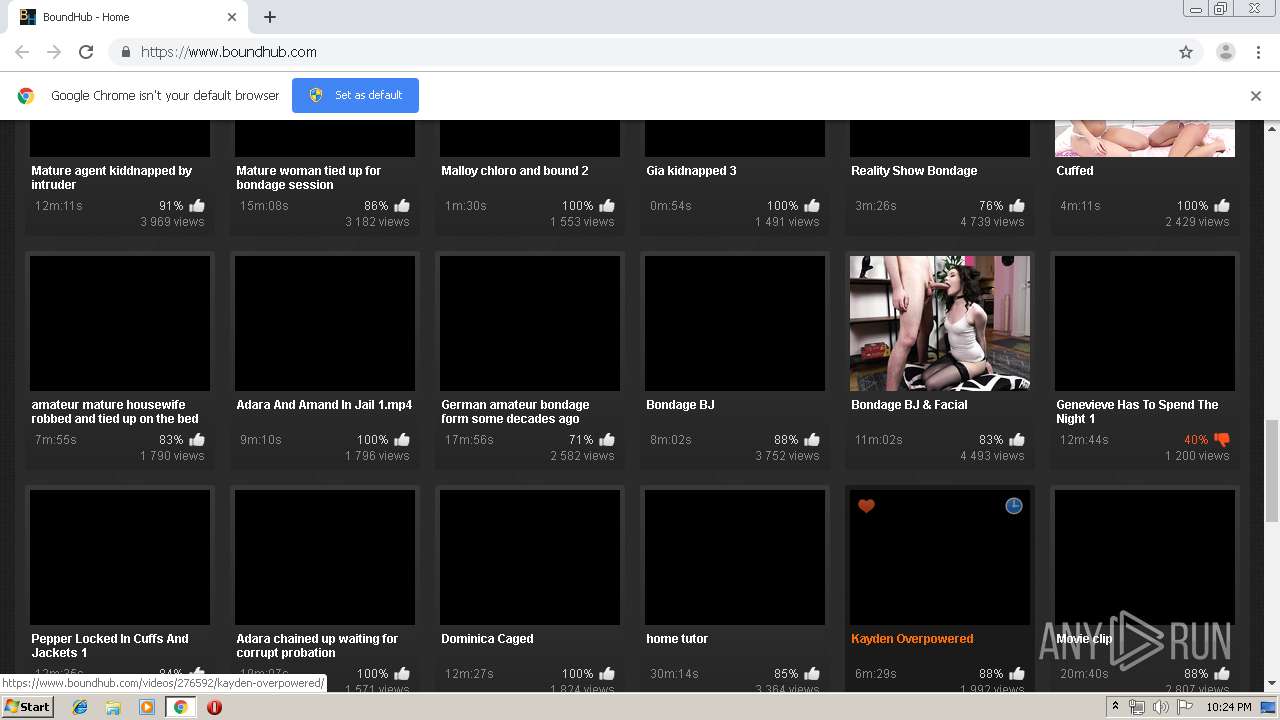The height and width of the screenshot is (720, 1280).
Task: Close the BoundHub - Home tab
Action: 232,17
